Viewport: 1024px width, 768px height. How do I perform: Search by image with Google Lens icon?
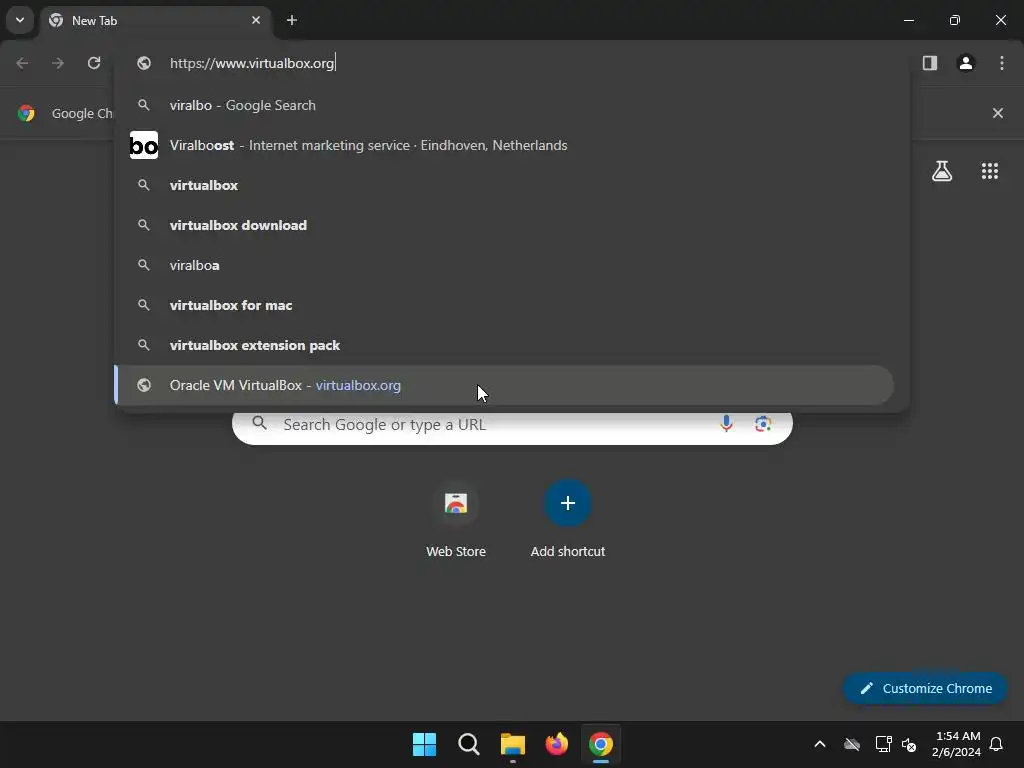763,424
